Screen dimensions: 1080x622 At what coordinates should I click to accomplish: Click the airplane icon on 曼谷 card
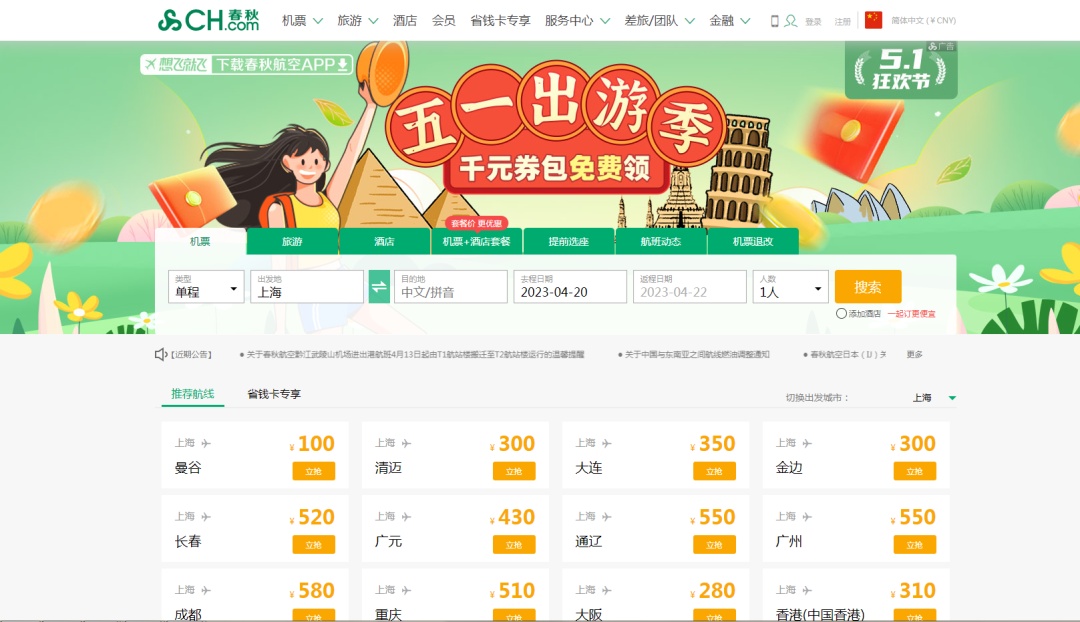(206, 443)
